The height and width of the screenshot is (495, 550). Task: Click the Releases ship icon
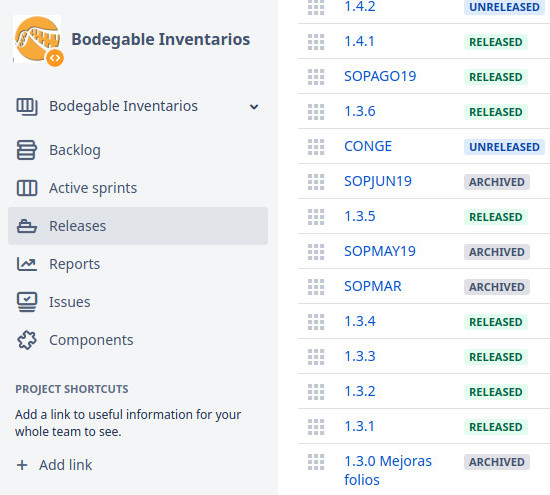27,226
